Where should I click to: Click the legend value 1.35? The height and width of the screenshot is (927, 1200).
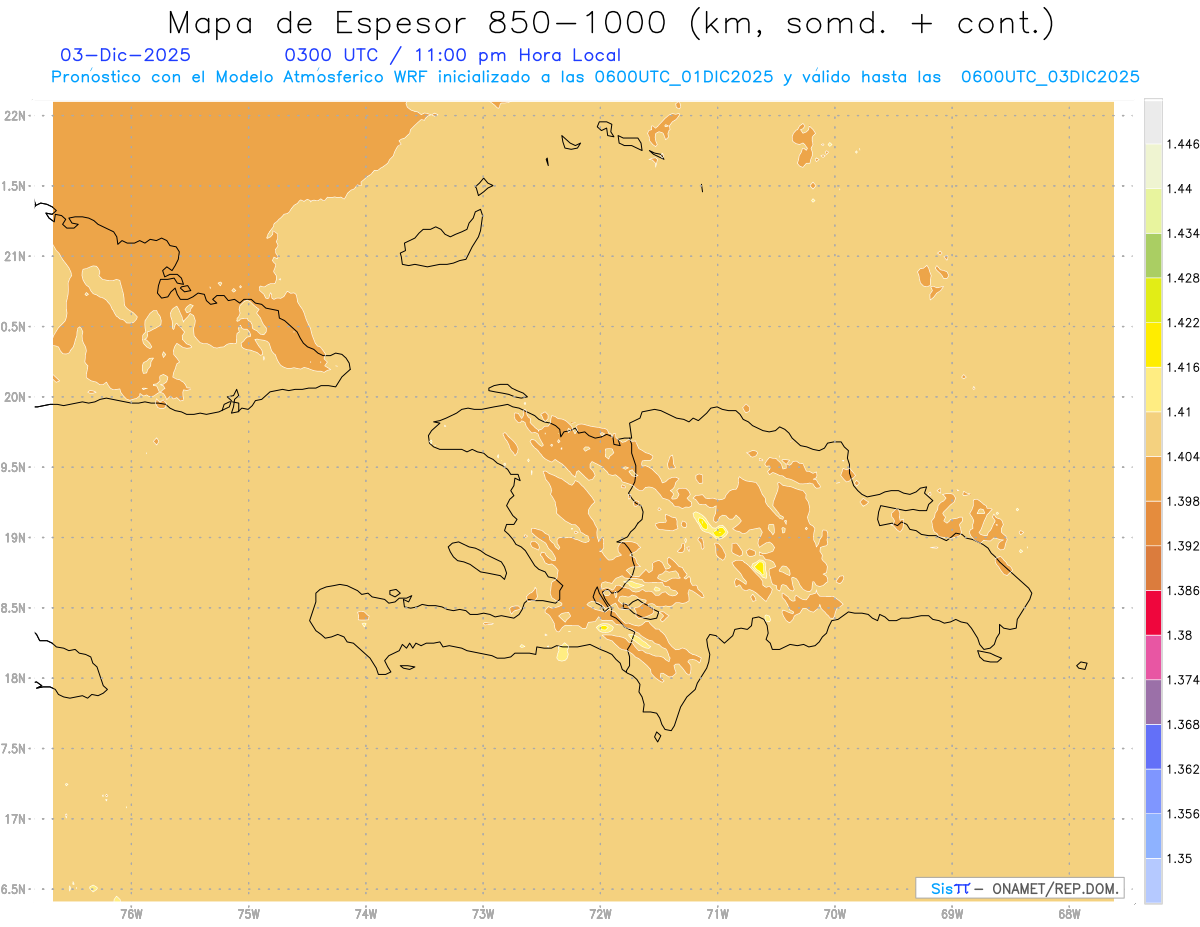tap(1180, 858)
